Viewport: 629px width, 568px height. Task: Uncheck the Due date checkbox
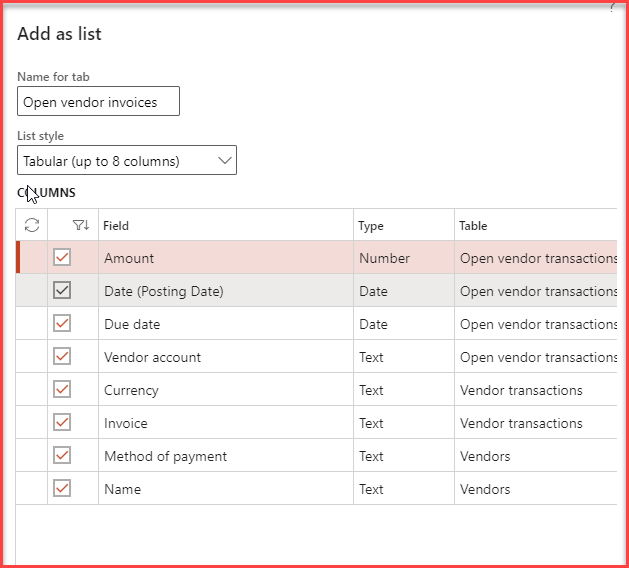tap(62, 323)
